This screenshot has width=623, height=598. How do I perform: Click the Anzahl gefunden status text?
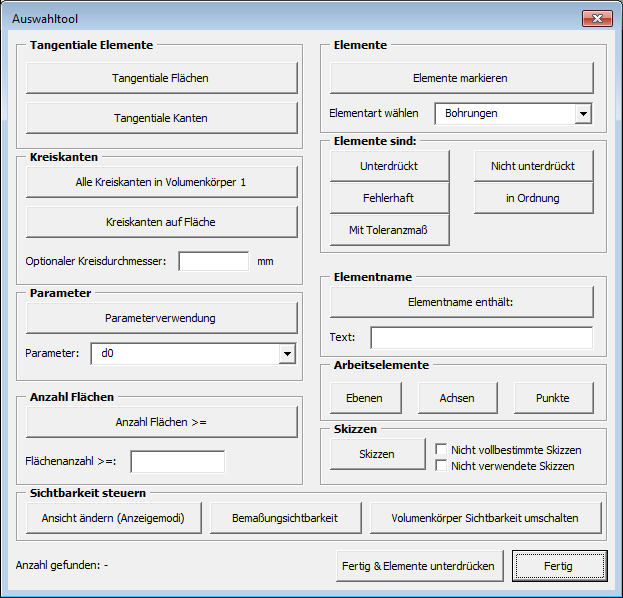(62, 565)
